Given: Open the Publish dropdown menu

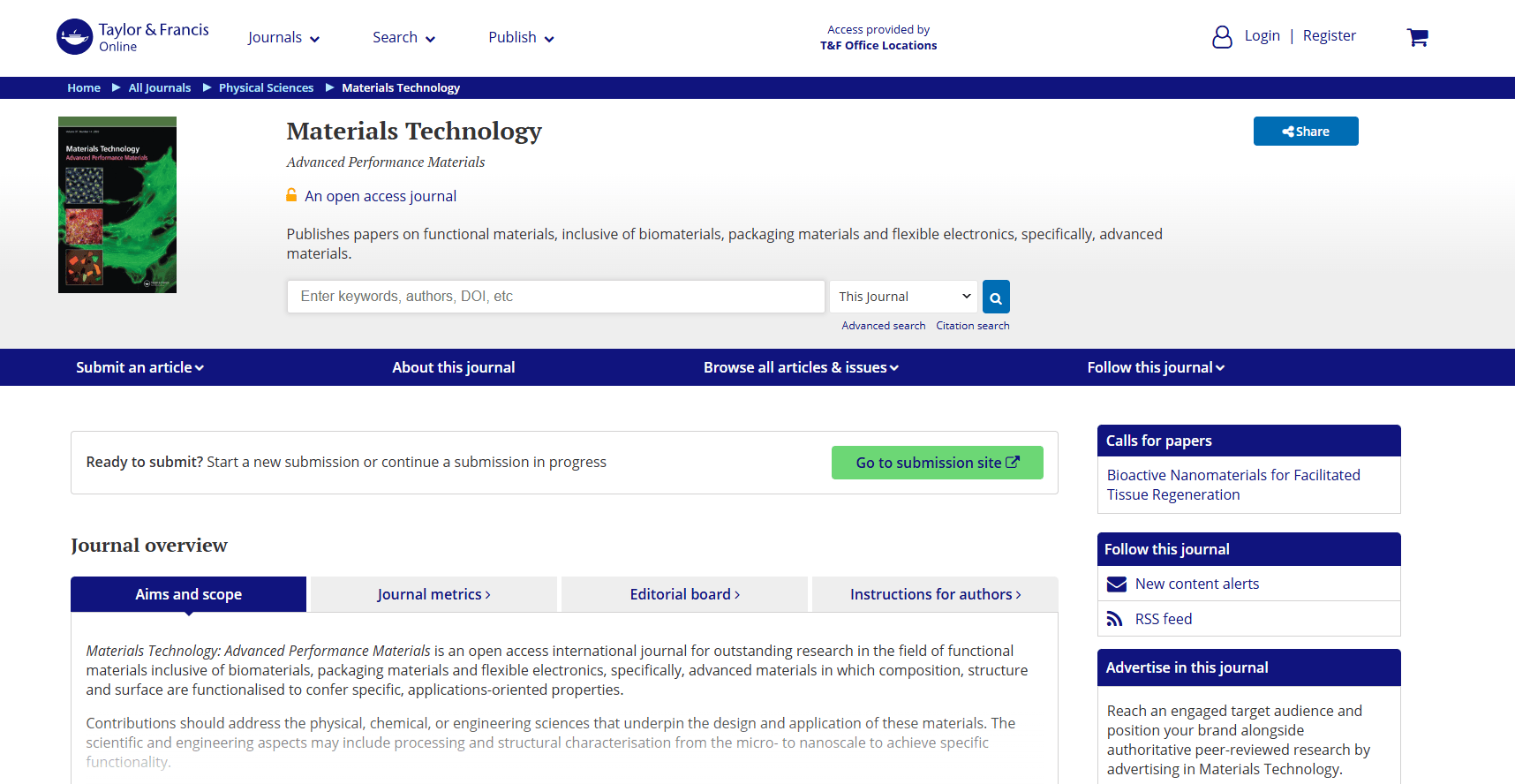Looking at the screenshot, I should [x=521, y=37].
